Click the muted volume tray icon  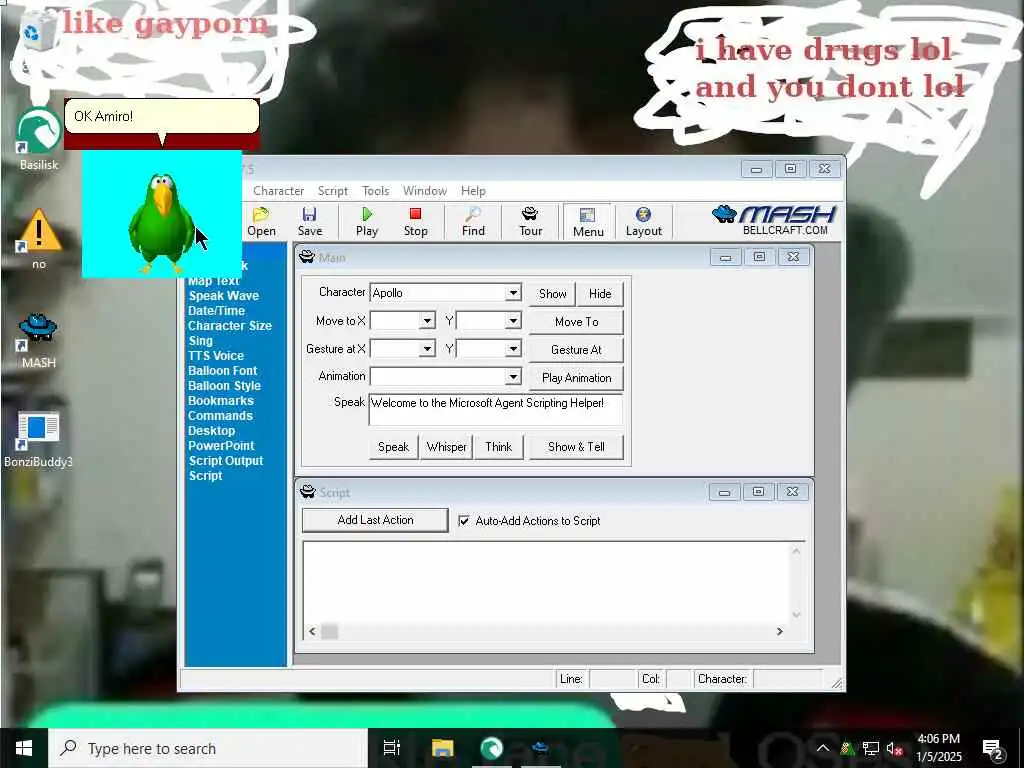tap(894, 748)
